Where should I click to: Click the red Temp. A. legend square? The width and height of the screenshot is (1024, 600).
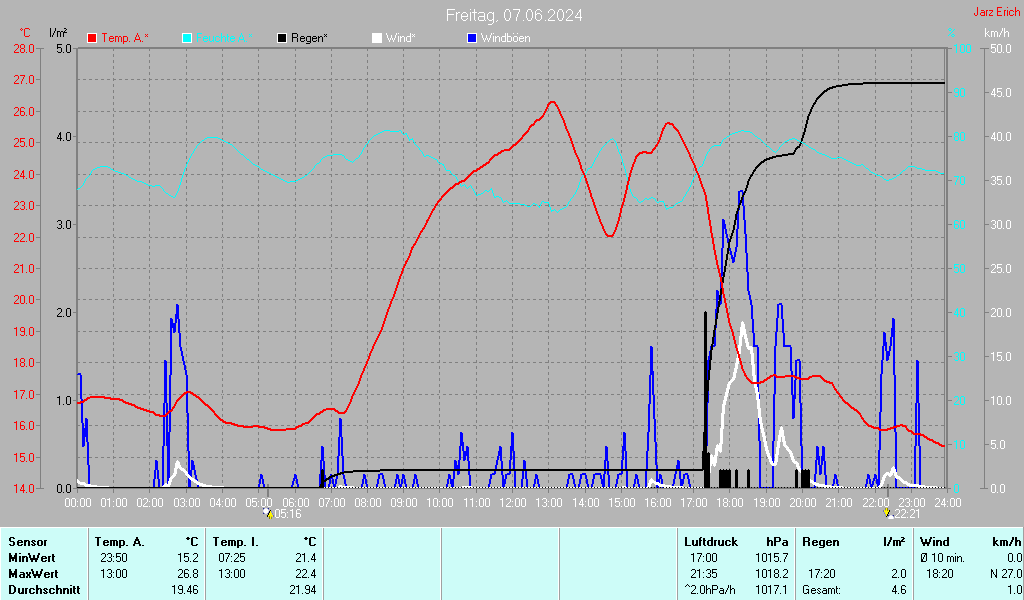pyautogui.click(x=93, y=38)
